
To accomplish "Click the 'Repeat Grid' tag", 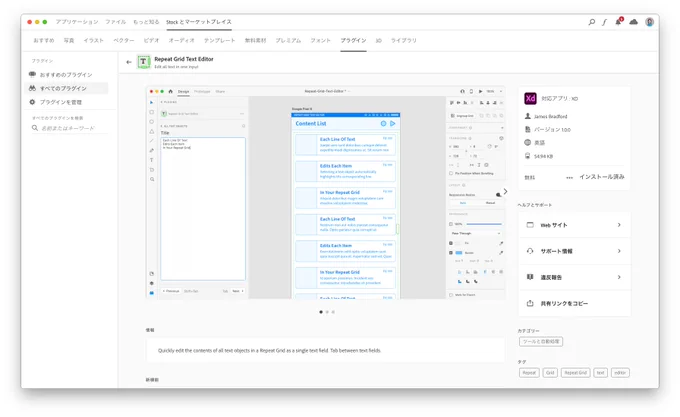I will coord(575,373).
